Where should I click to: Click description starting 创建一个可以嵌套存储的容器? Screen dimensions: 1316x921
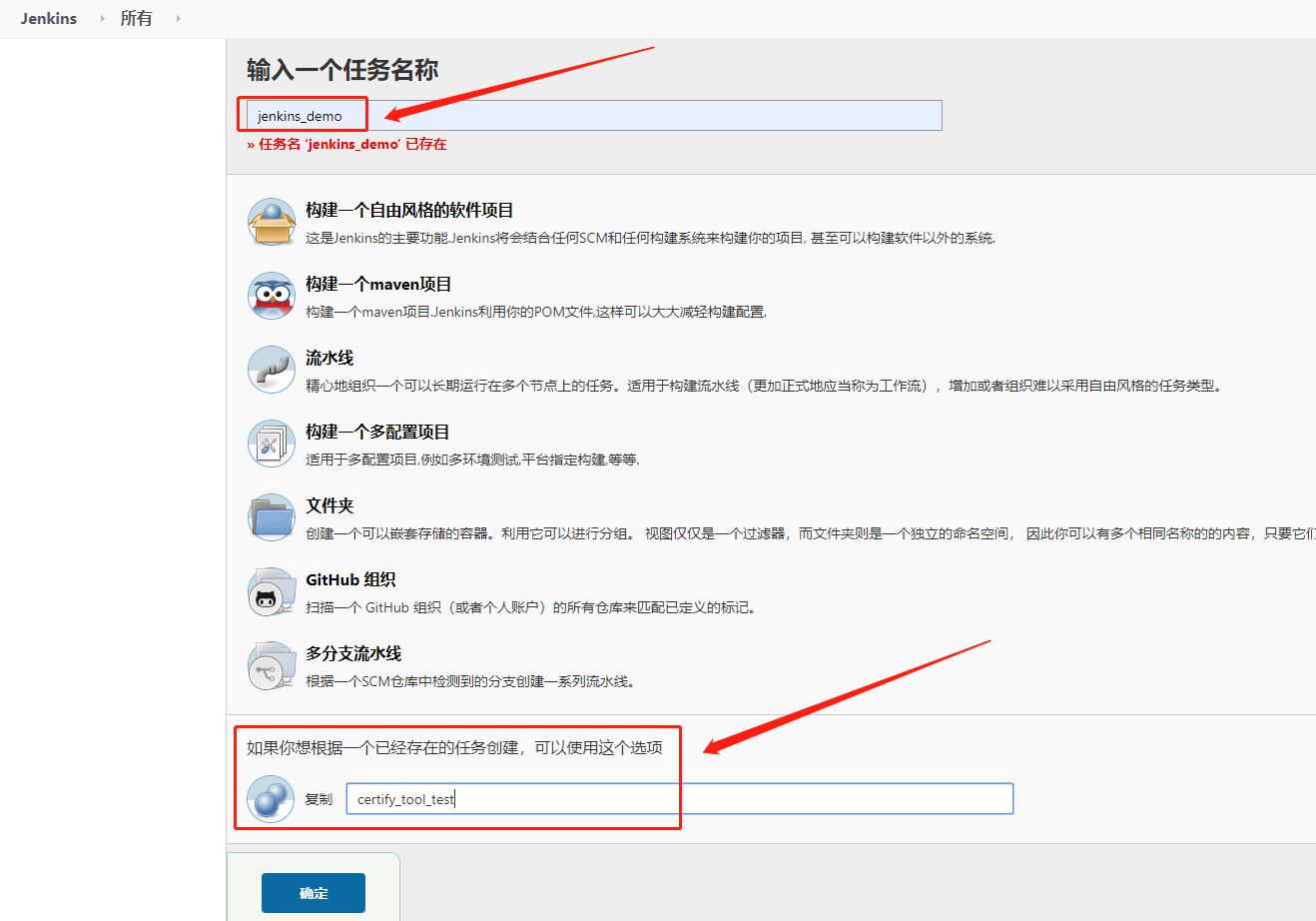[x=811, y=533]
